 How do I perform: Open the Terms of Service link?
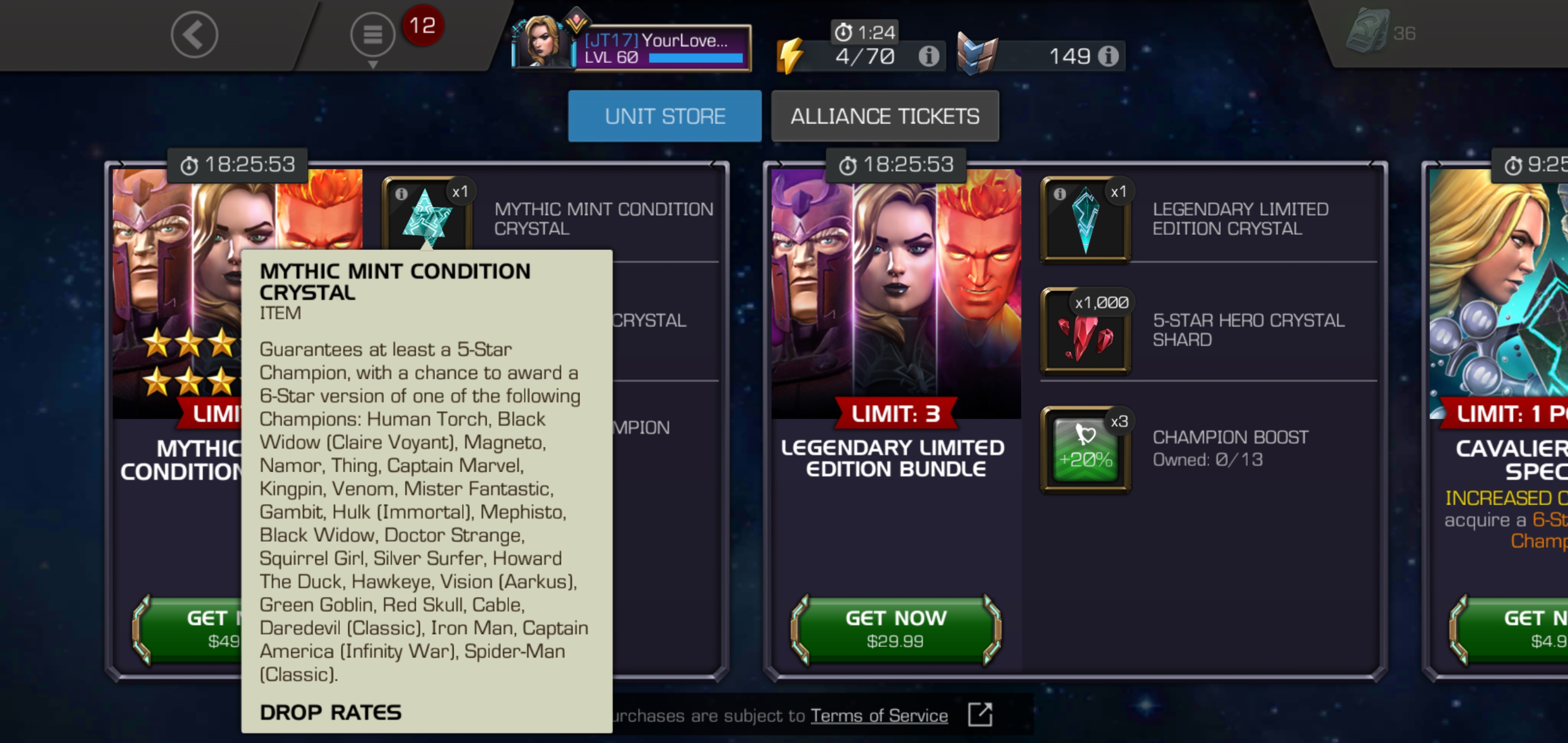click(x=879, y=715)
